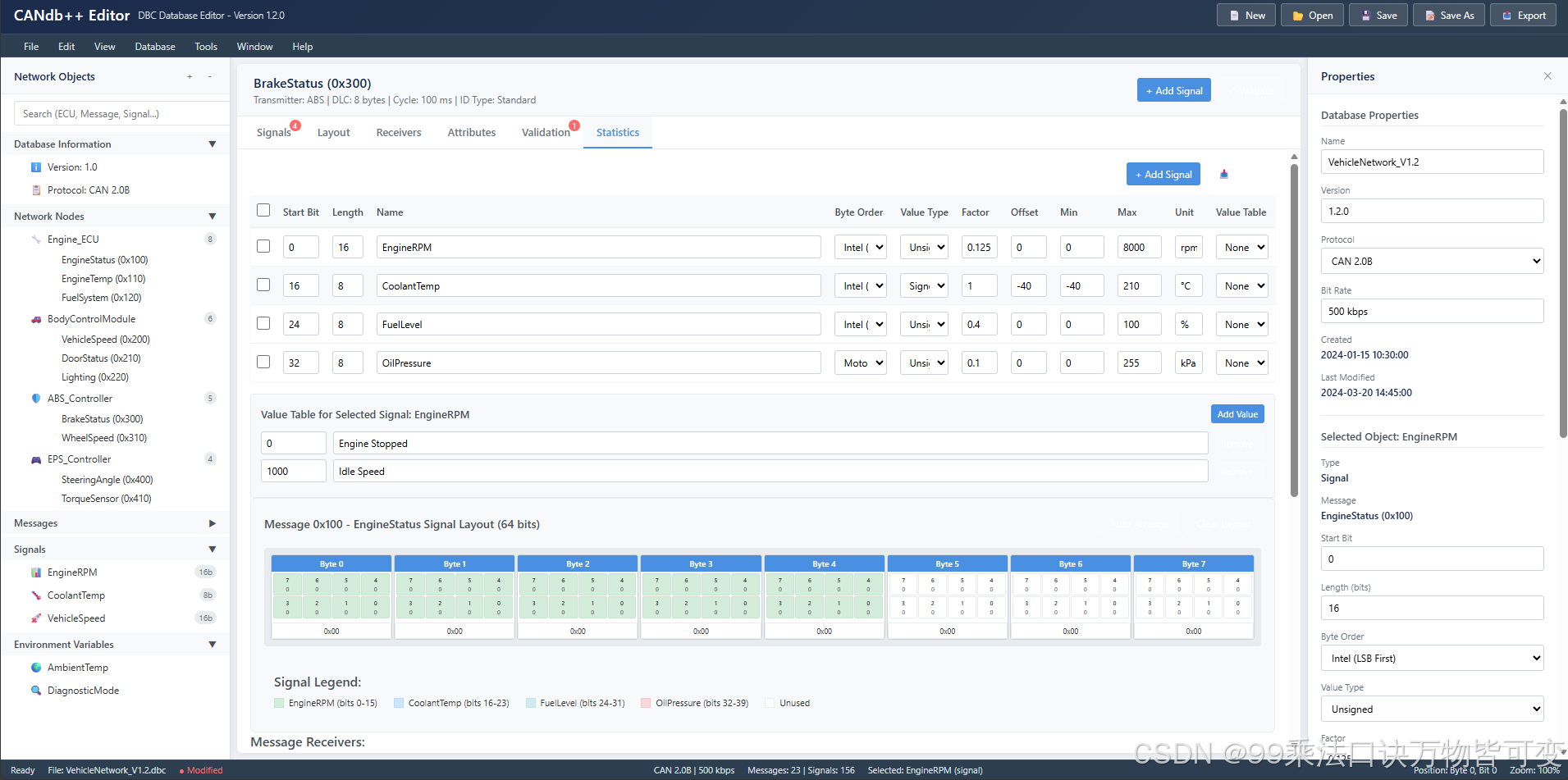Screen dimensions: 1568x780
Task: Open Value Type dropdown in Properties panel
Action: (x=1433, y=709)
